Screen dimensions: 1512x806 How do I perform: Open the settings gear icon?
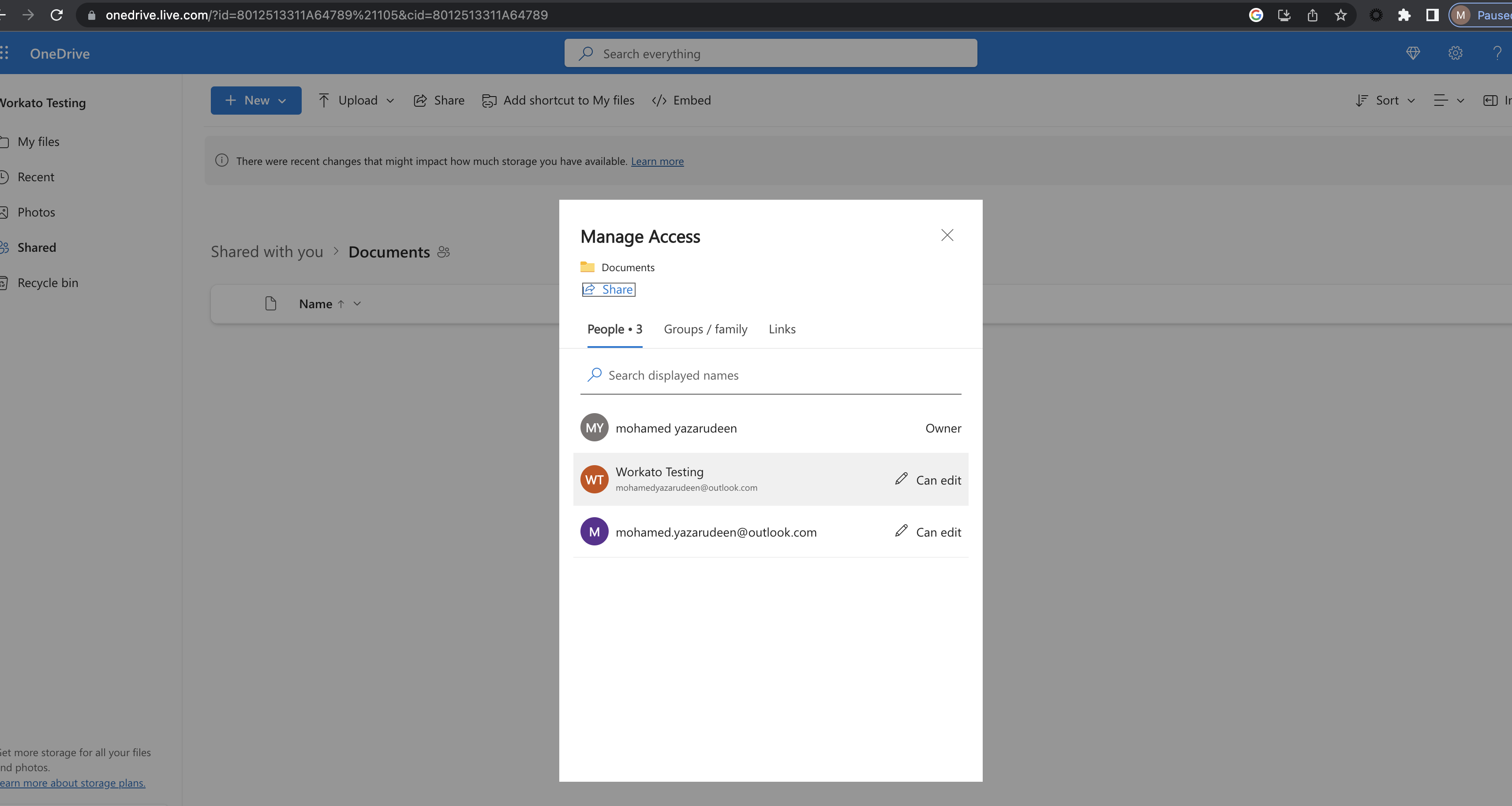[1455, 53]
